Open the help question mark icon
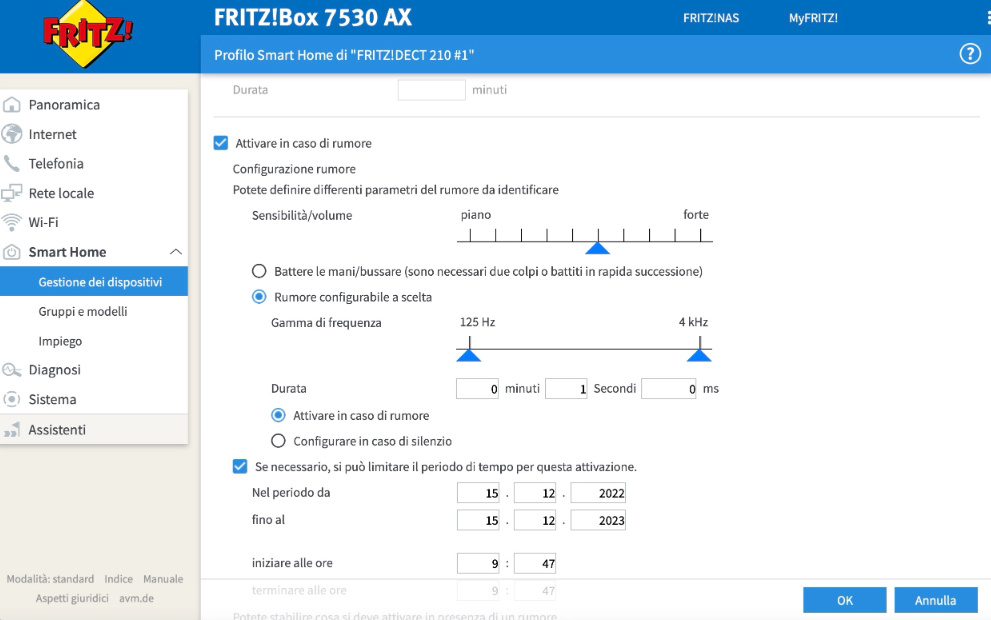The width and height of the screenshot is (991, 620). [970, 54]
